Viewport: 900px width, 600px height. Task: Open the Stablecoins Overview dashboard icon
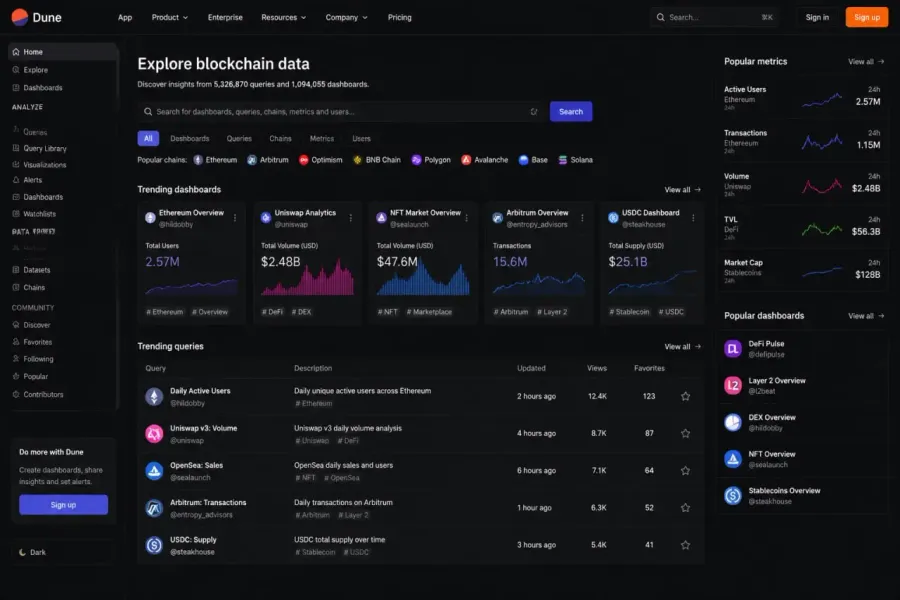733,495
